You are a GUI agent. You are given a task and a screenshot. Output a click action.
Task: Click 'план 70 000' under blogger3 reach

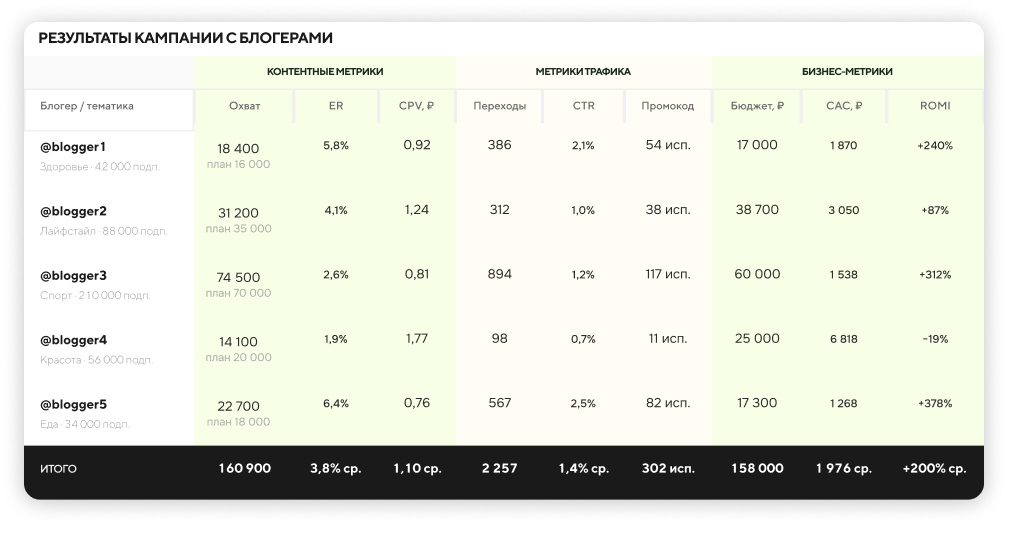(238, 293)
